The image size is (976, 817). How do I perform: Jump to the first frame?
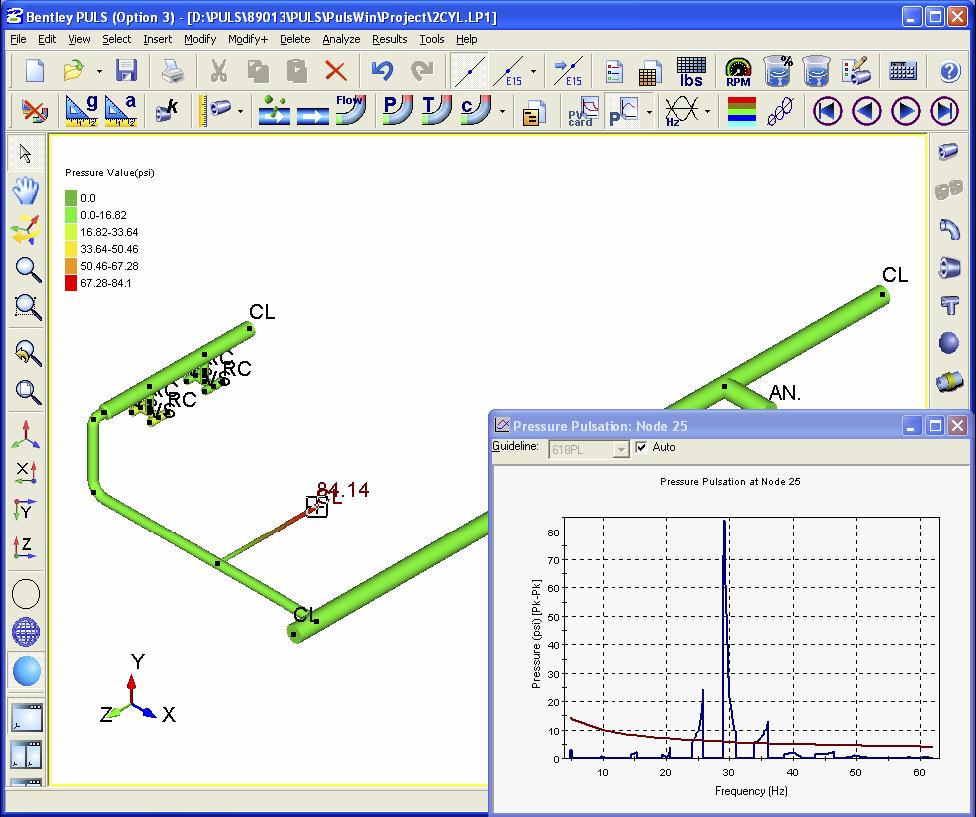tap(828, 111)
